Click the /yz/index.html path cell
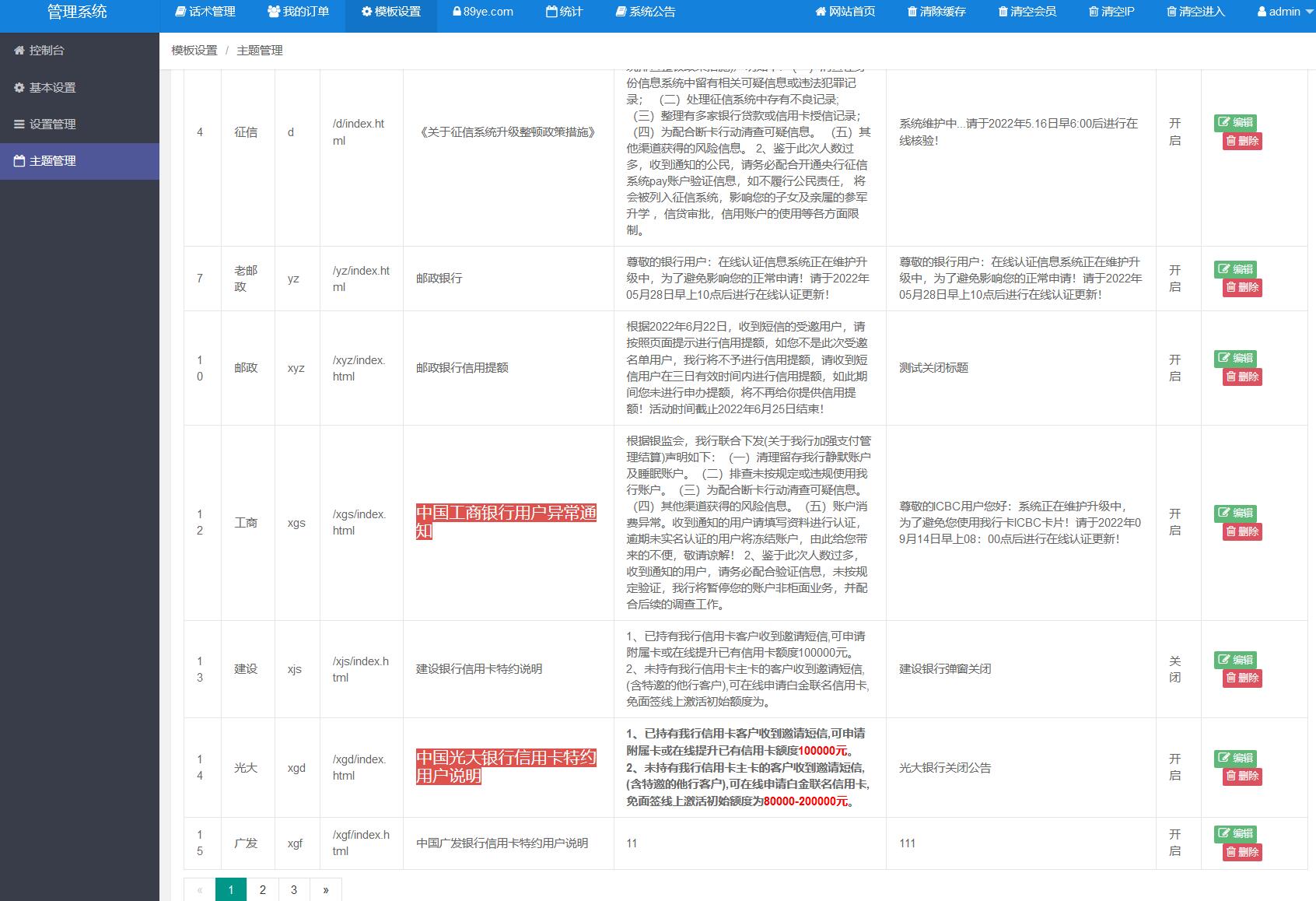Screen dimensions: 1316x901 361,279
